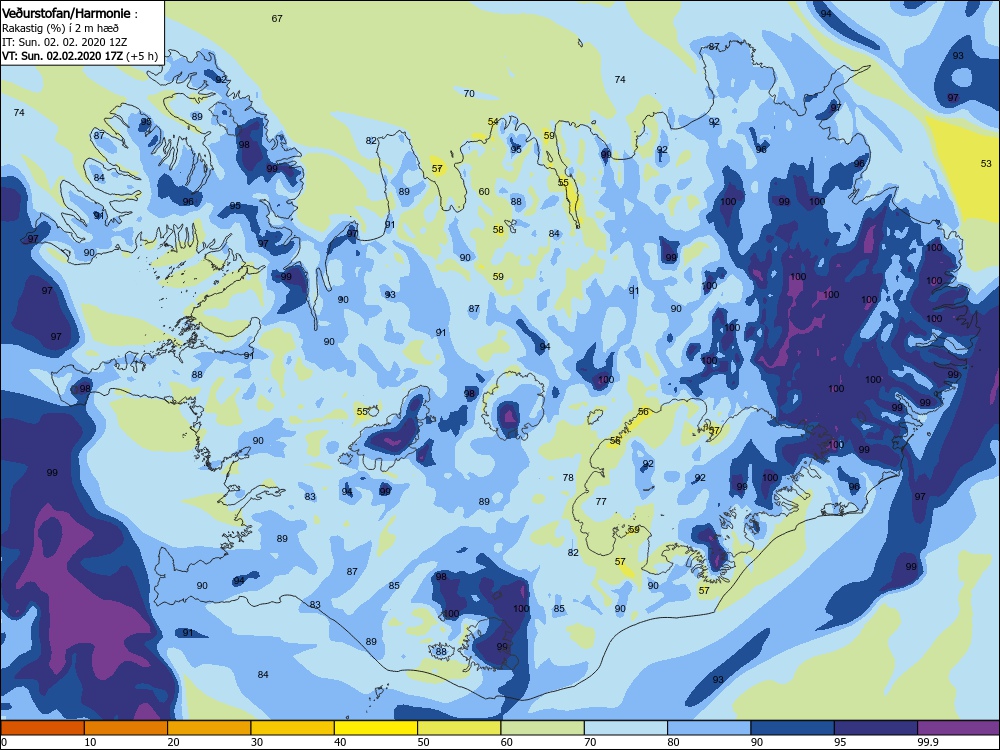Click the Veðurstofan/Harmonie title text

[x=70, y=13]
